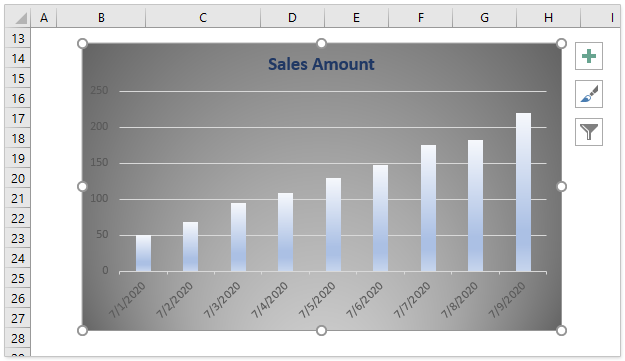Click the bottom-right chart resize handle
This screenshot has width=625, height=361.
coord(561,330)
